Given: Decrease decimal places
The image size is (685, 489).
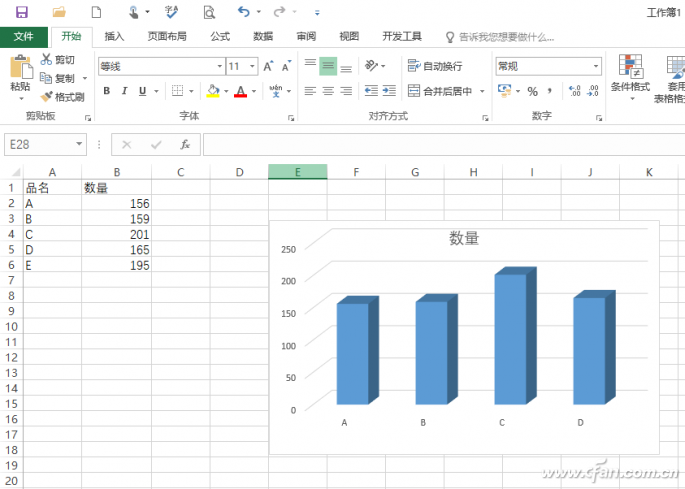Looking at the screenshot, I should 593,91.
